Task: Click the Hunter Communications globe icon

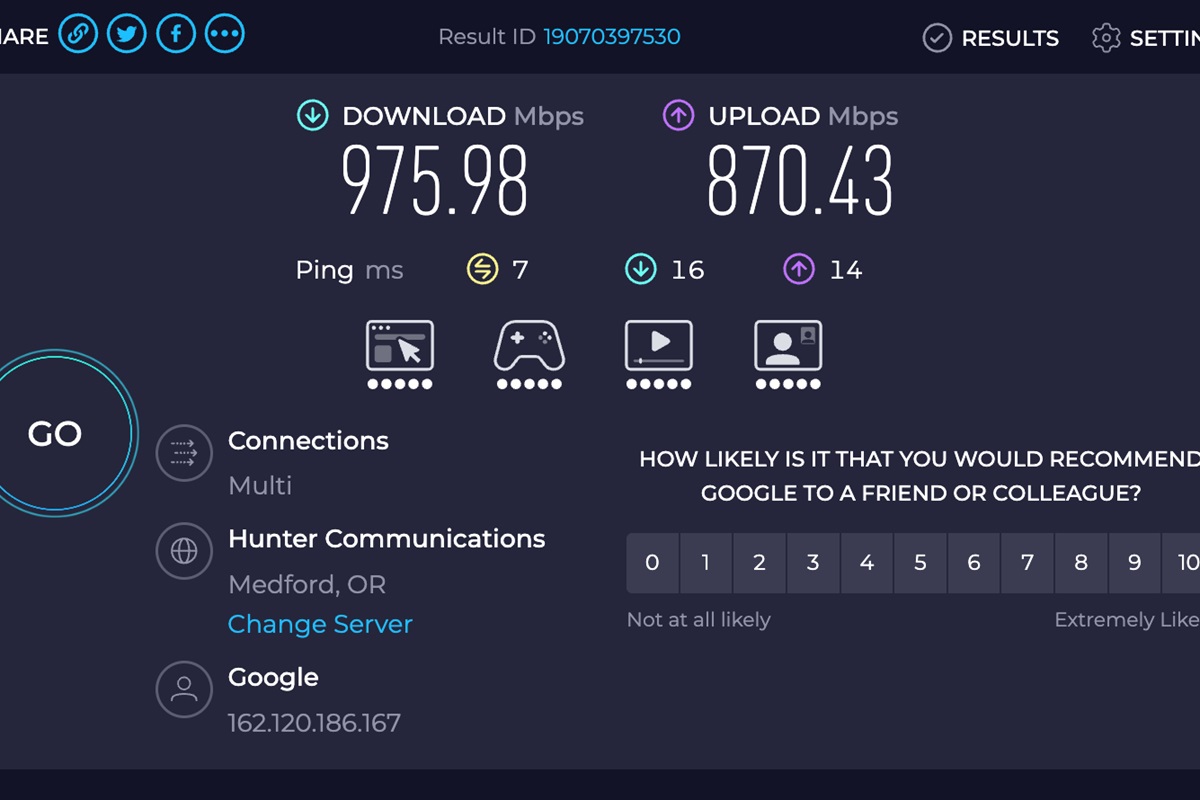Action: pyautogui.click(x=184, y=551)
